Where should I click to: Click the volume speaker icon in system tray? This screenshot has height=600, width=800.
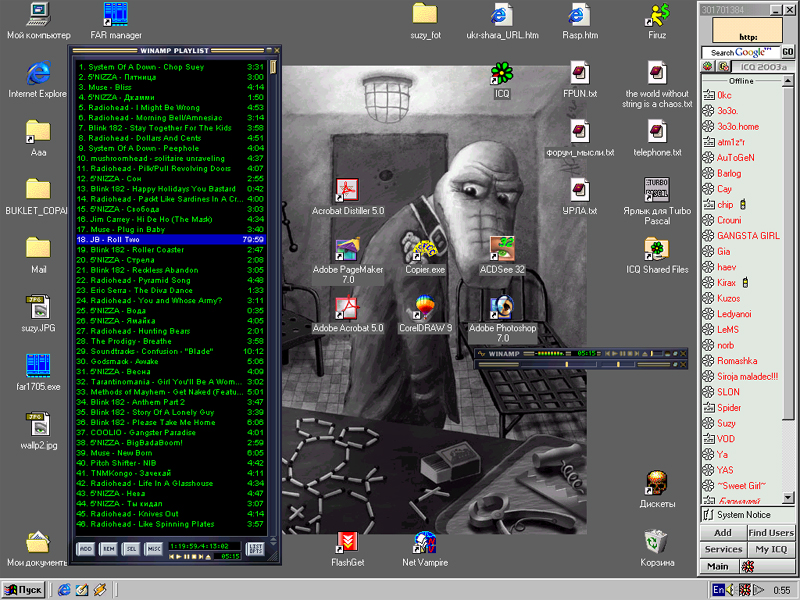tap(731, 590)
